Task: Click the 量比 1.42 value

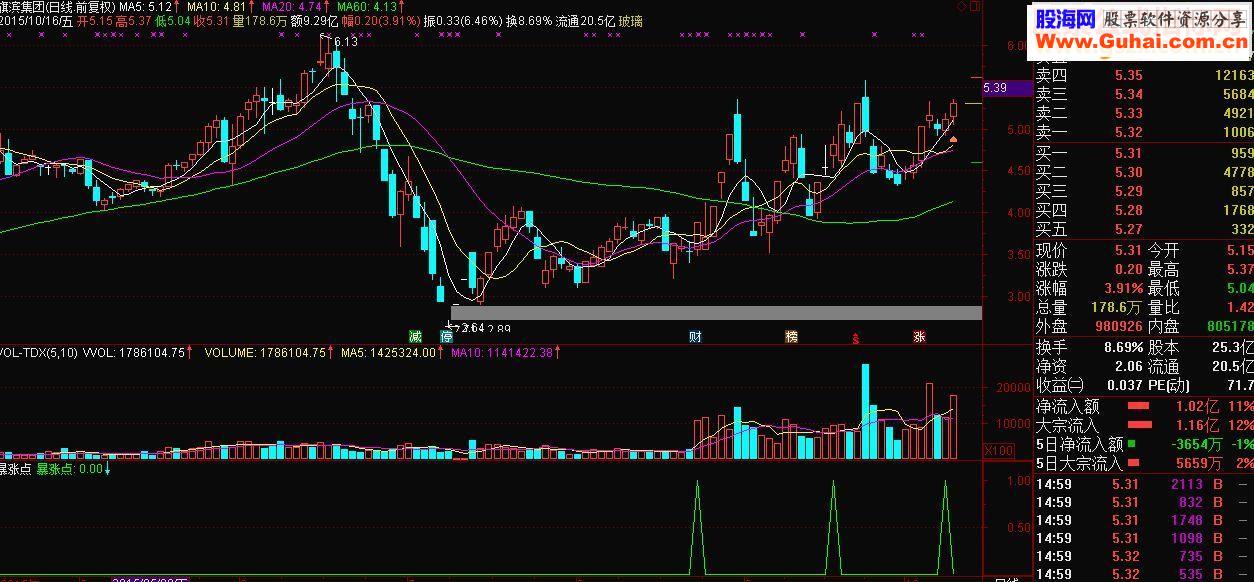Action: click(1240, 307)
